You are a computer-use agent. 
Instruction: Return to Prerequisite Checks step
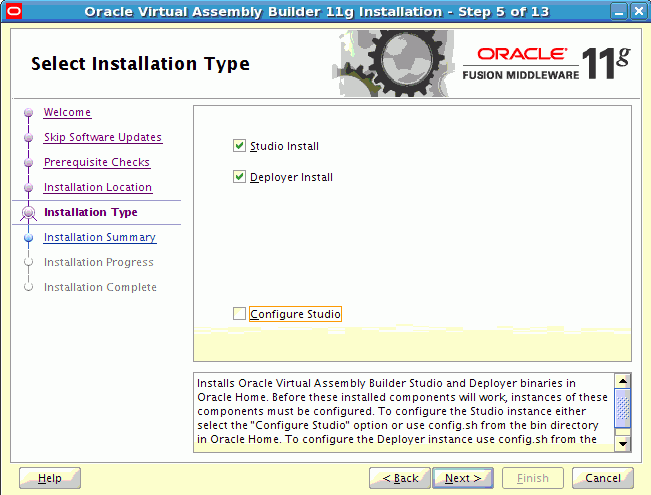click(x=97, y=162)
